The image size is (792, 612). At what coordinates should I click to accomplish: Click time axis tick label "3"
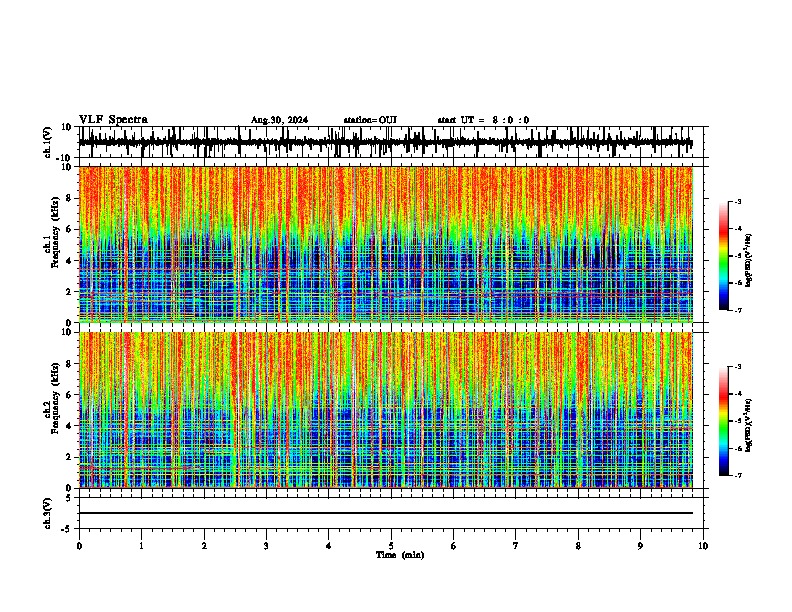tap(266, 546)
